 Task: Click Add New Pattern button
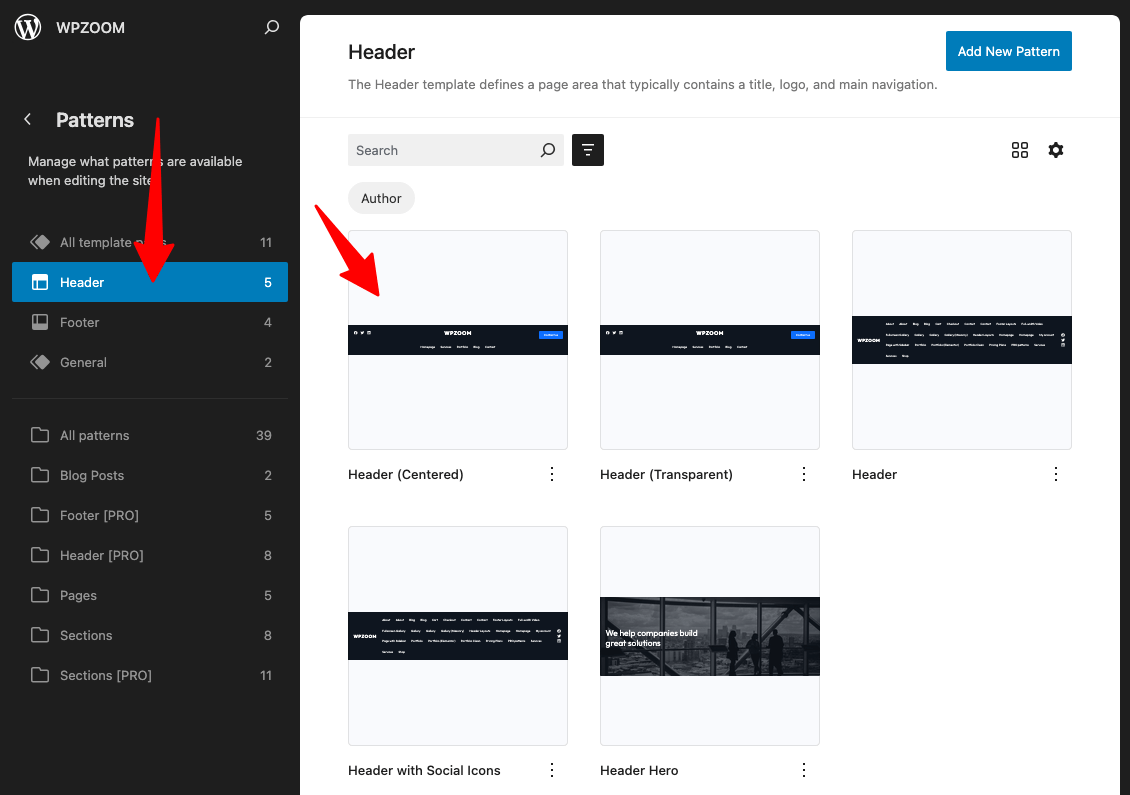(1008, 51)
